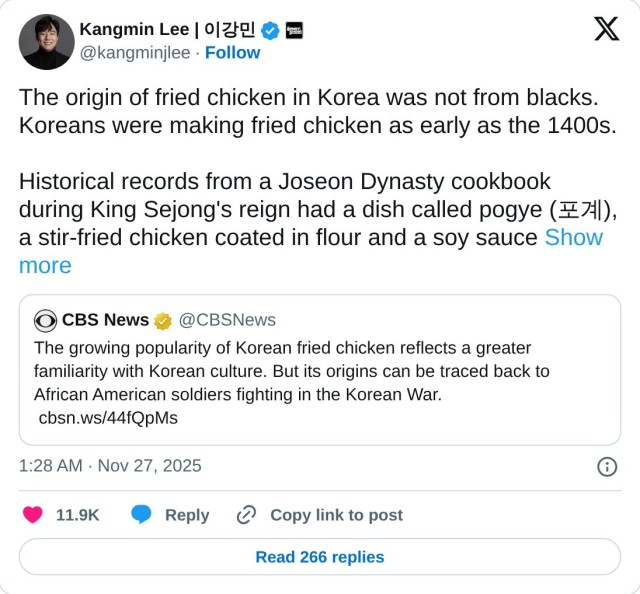
Task: Click the affiliation badge beside Kangmin Lee's name
Action: 294,30
